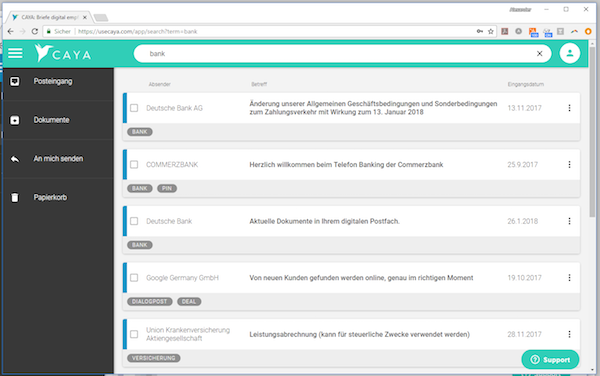Click the date 19.10.2017
Image resolution: width=600 pixels, height=376 pixels.
point(525,278)
